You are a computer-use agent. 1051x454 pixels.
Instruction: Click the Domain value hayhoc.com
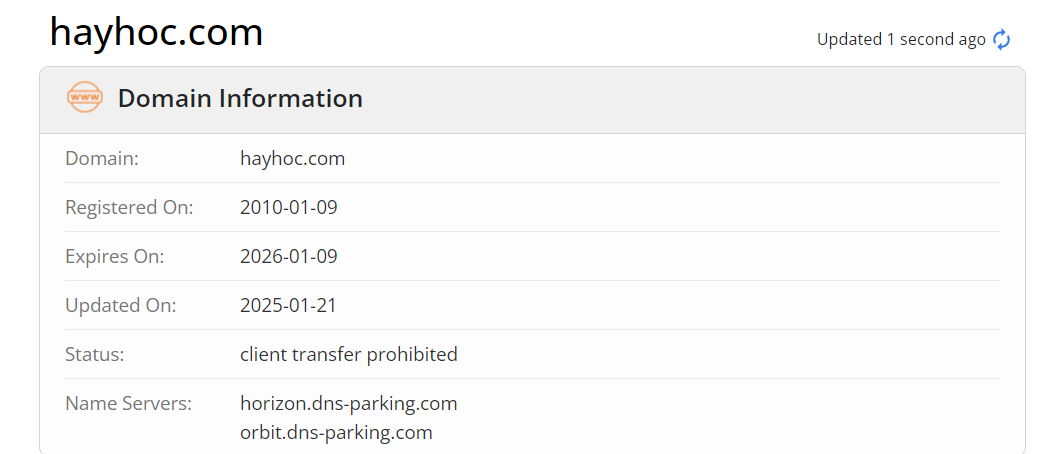click(x=292, y=158)
